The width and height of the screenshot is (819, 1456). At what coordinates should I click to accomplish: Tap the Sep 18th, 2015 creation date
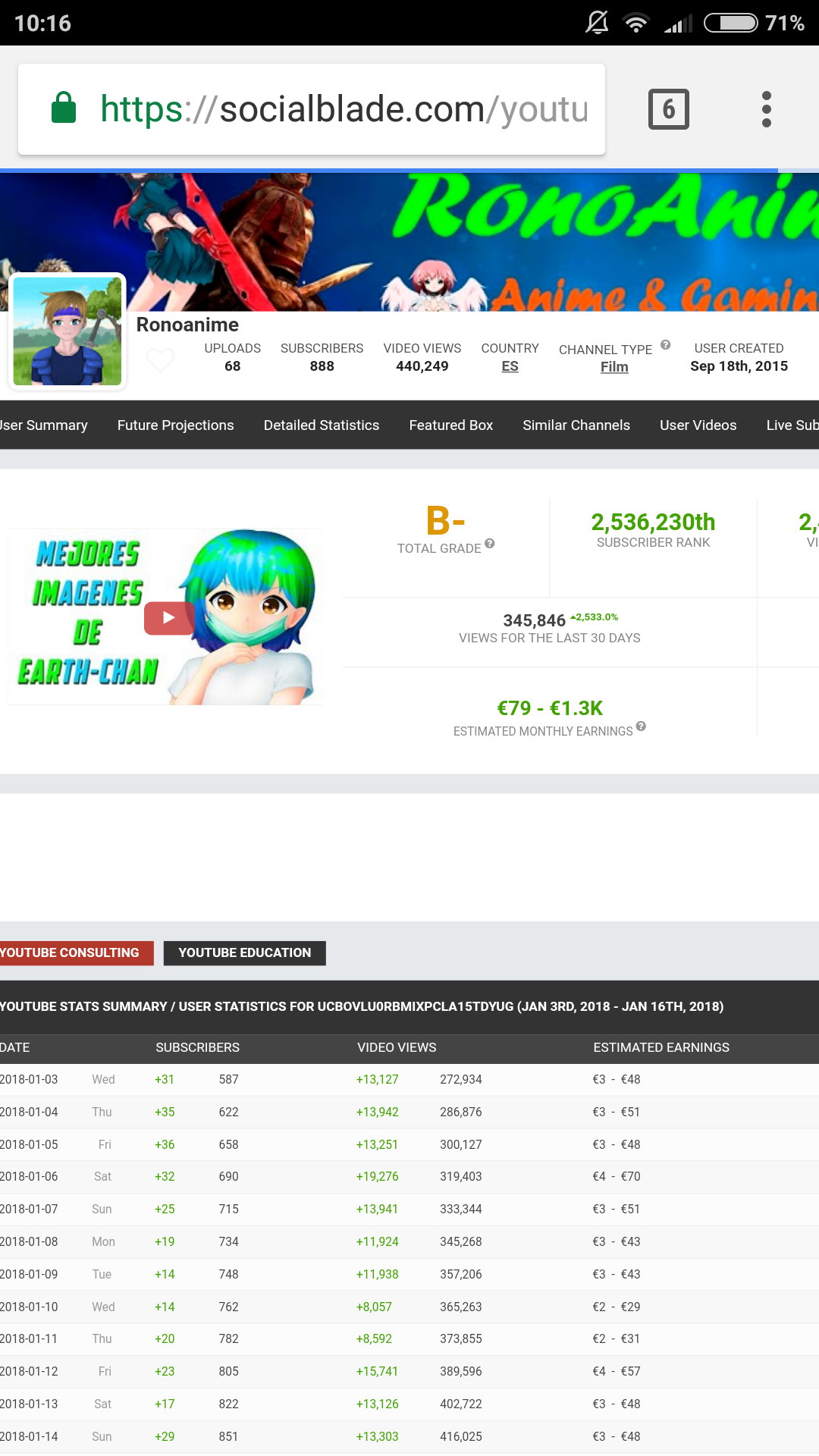[739, 366]
